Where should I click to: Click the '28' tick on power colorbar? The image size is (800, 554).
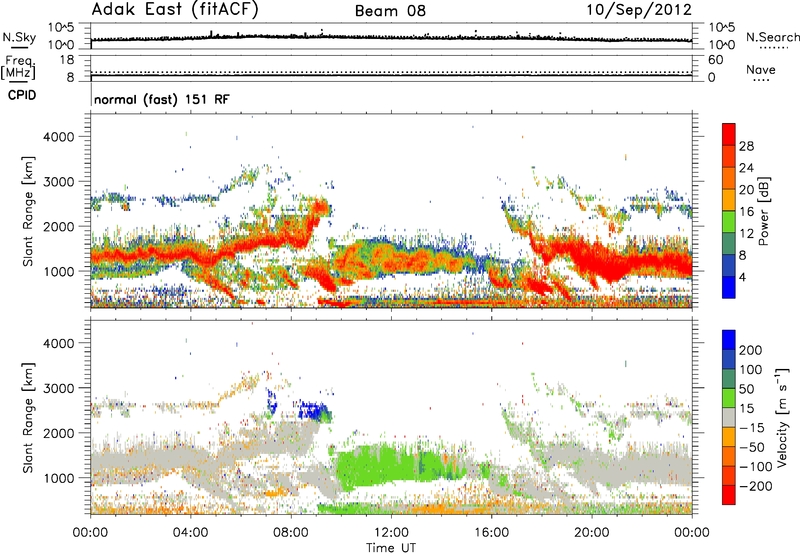746,146
